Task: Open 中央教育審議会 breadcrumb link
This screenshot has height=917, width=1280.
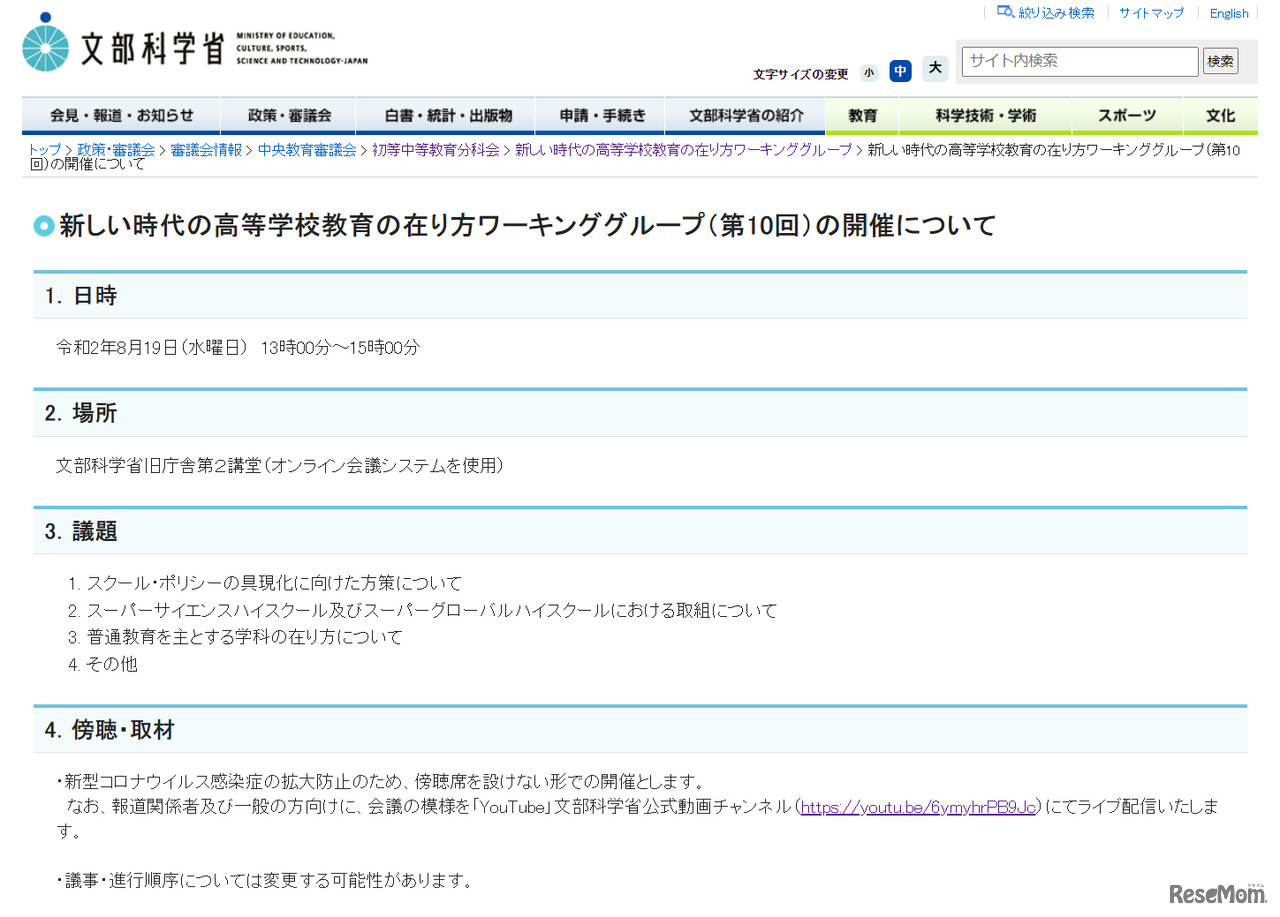Action: click(x=309, y=148)
